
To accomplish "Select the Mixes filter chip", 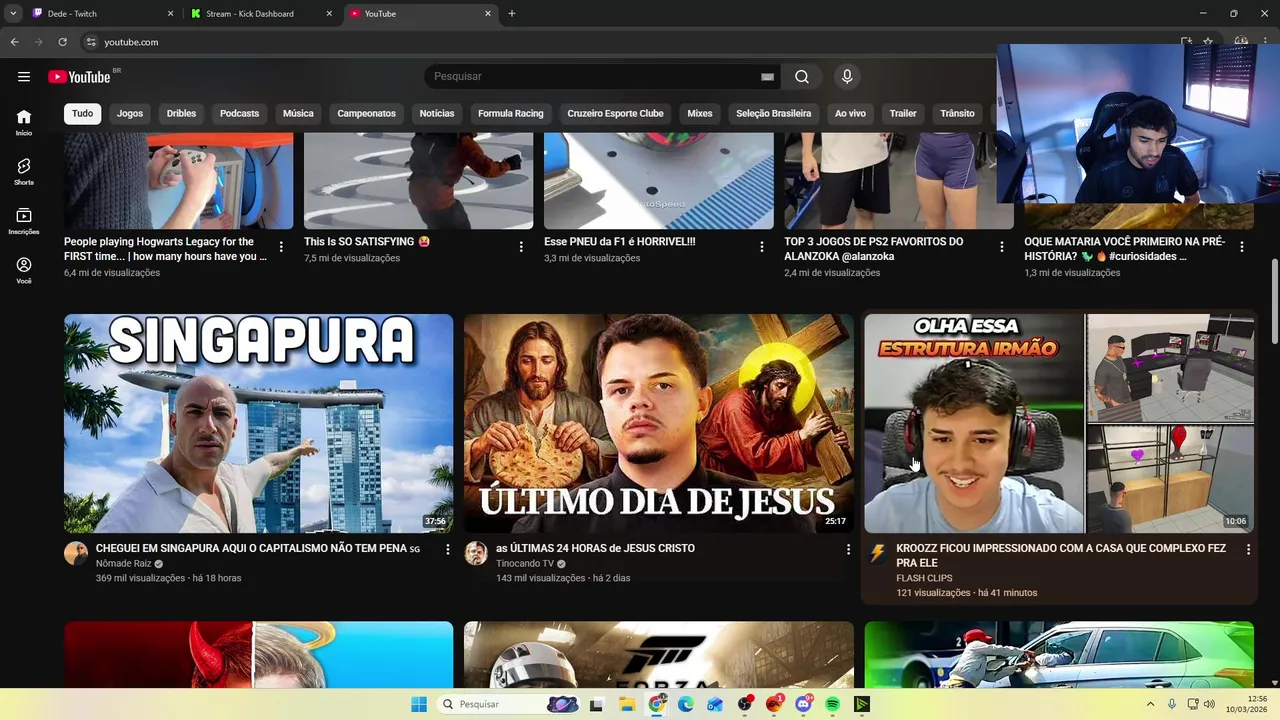I will pos(700,113).
